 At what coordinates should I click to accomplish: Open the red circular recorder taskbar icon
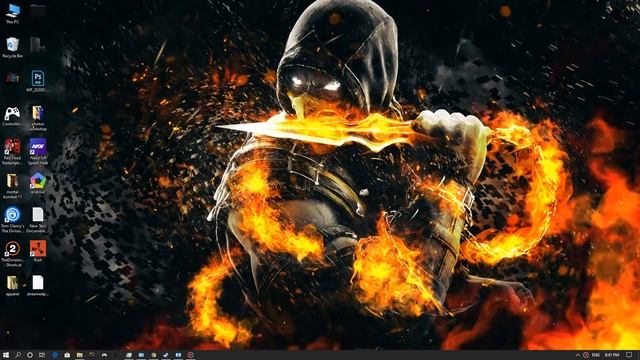190,355
